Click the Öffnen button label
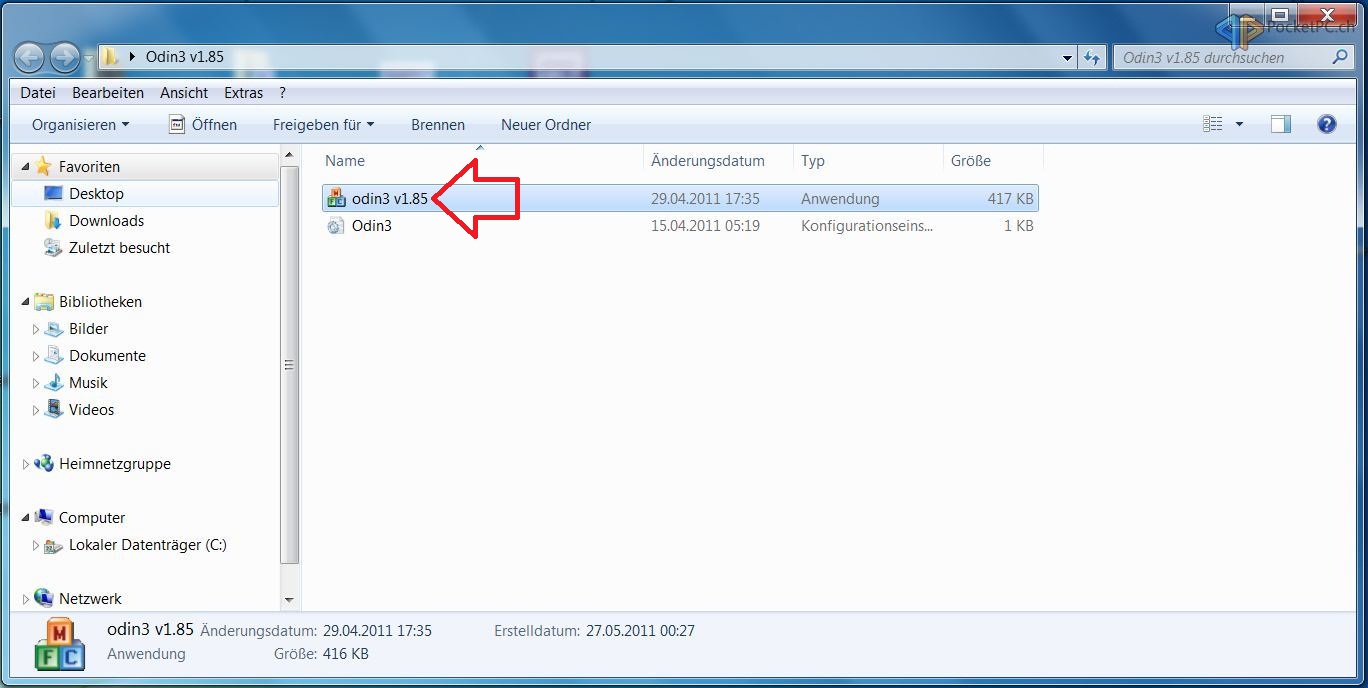1368x688 pixels. [214, 125]
